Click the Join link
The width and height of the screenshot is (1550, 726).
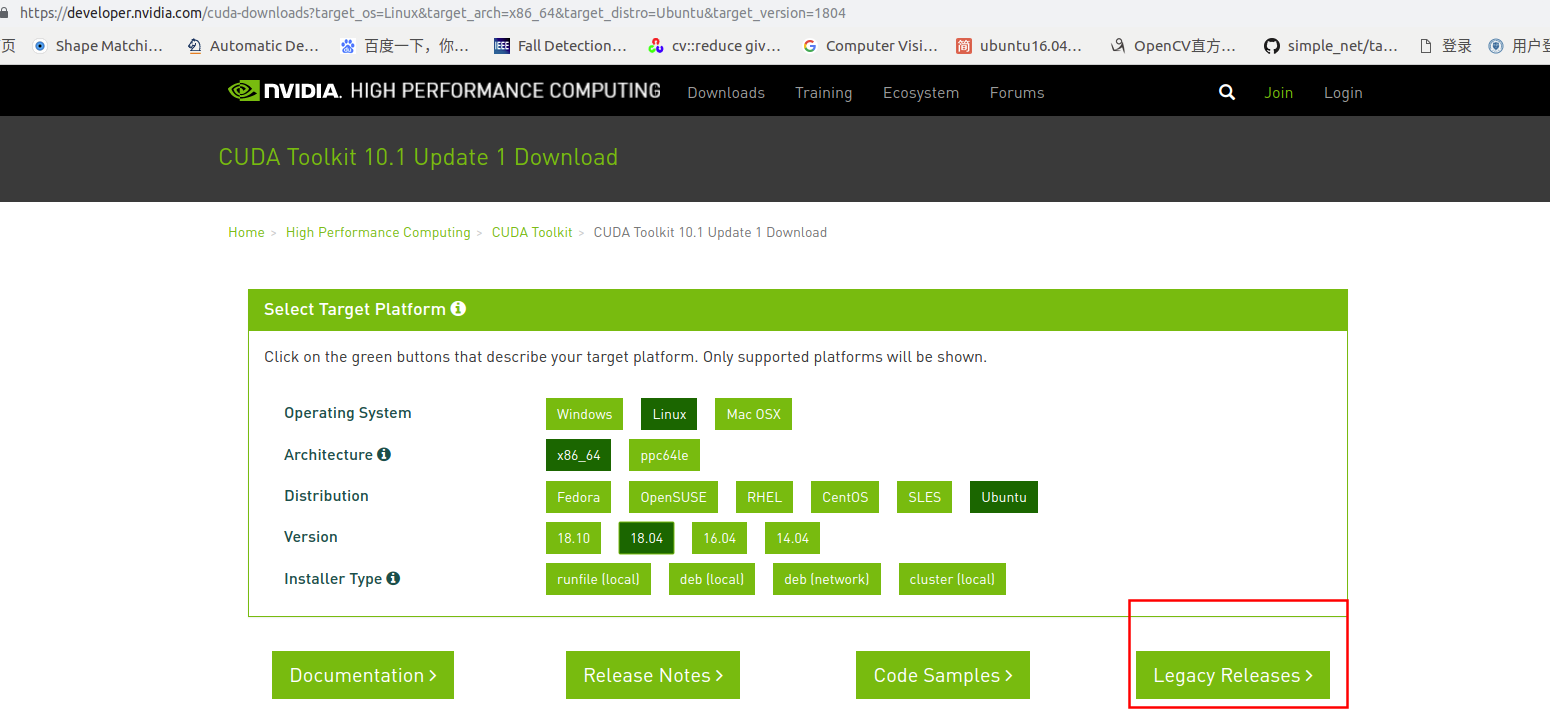coord(1278,92)
